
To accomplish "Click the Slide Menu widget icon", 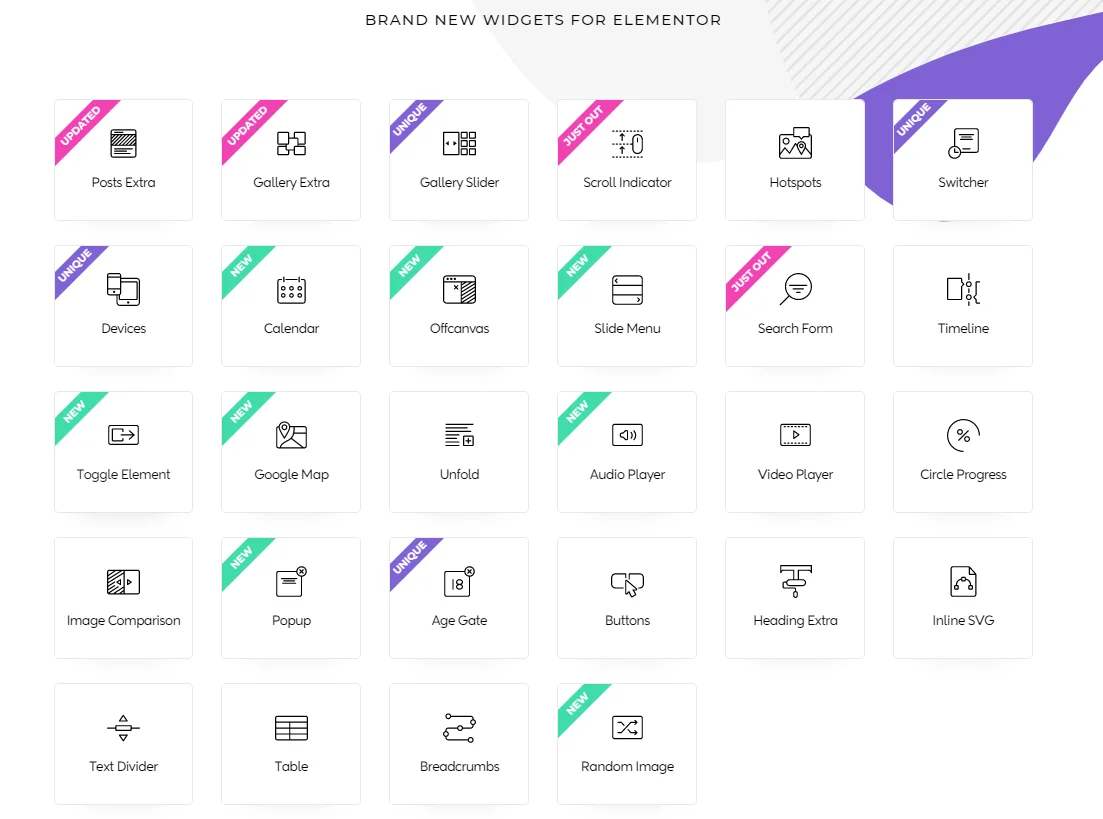I will 627,288.
